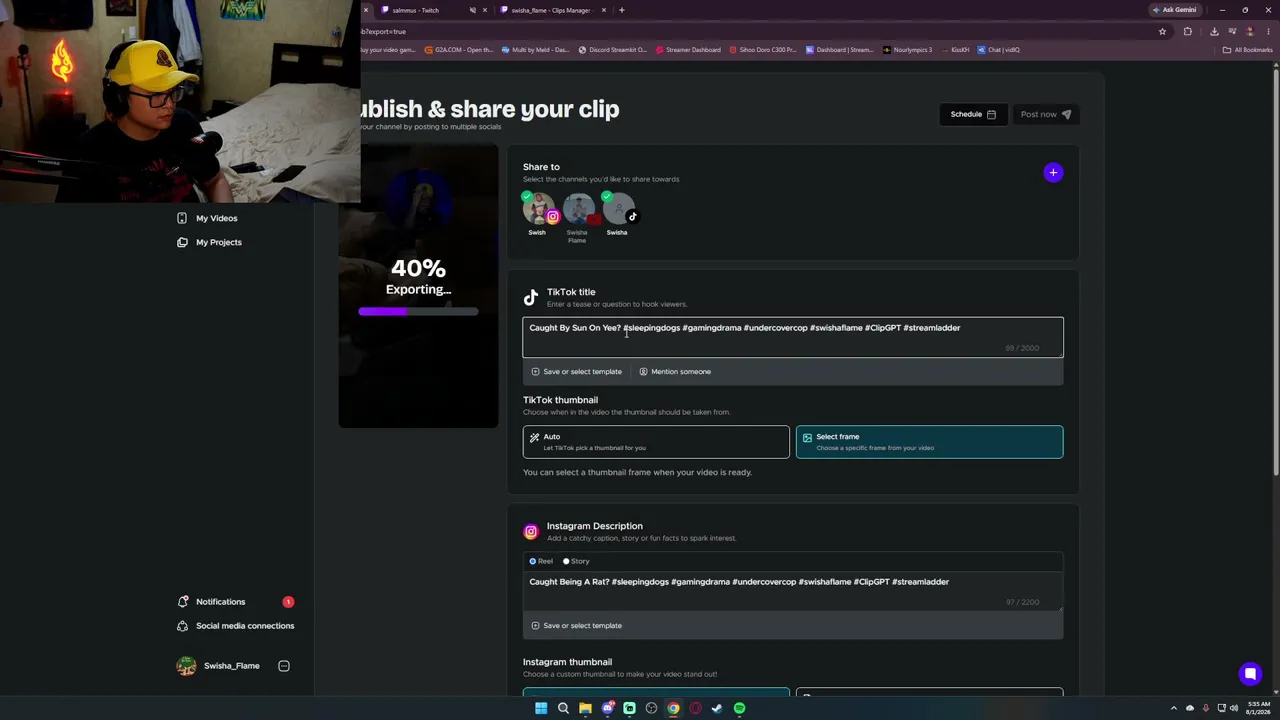
Task: Open the Chat | vidIQ bookmark
Action: click(x=999, y=50)
